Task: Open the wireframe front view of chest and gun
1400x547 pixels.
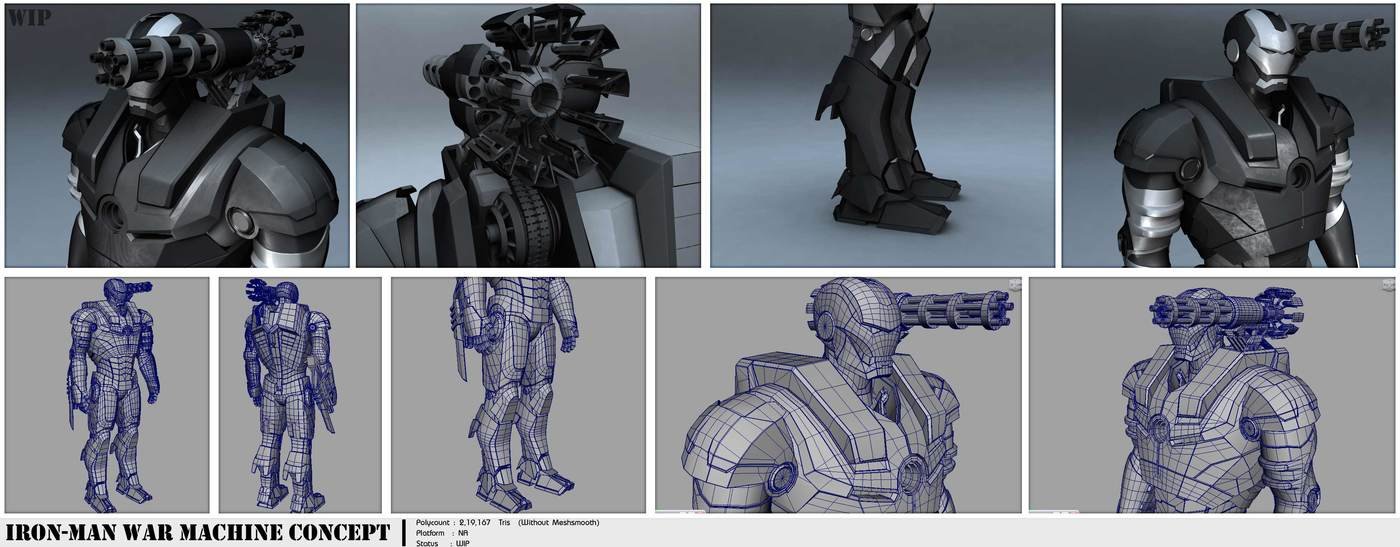Action: pos(1212,395)
